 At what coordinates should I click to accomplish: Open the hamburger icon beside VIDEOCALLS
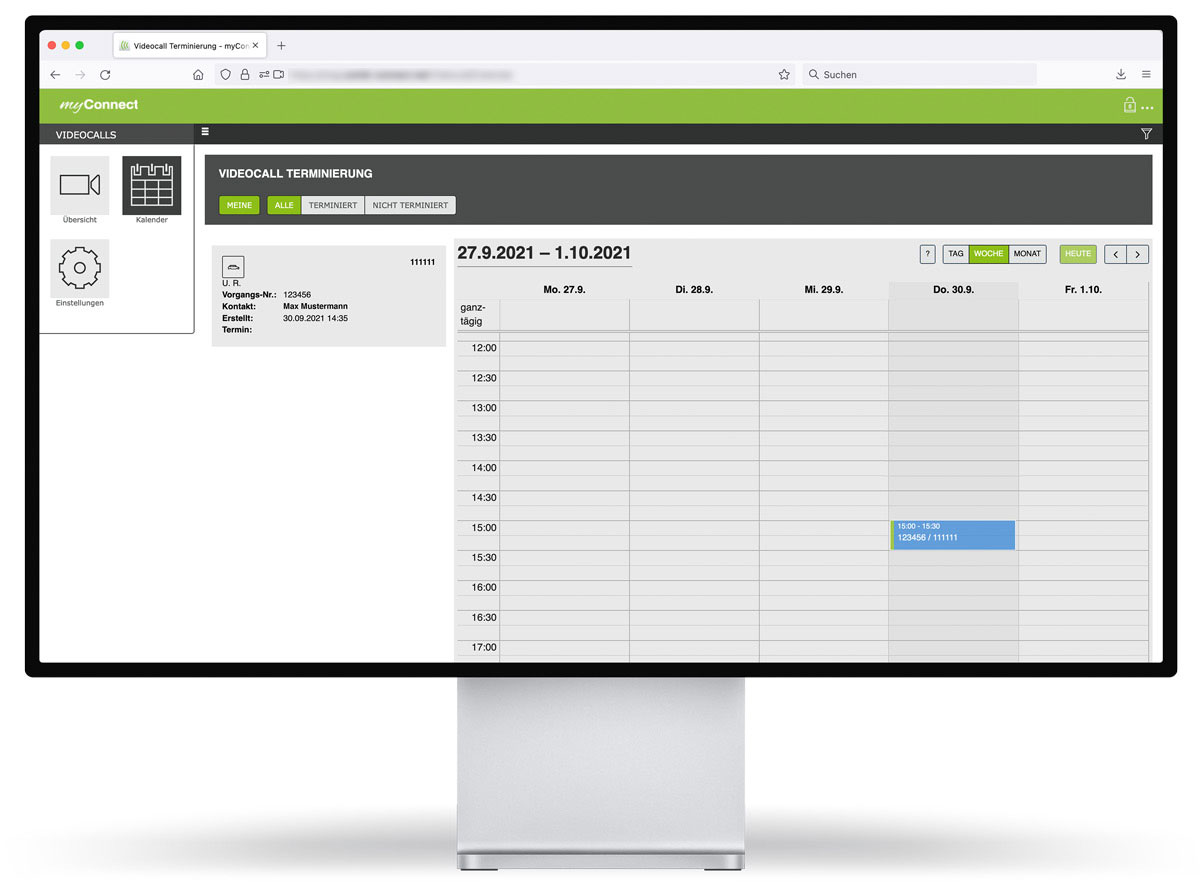pos(204,131)
